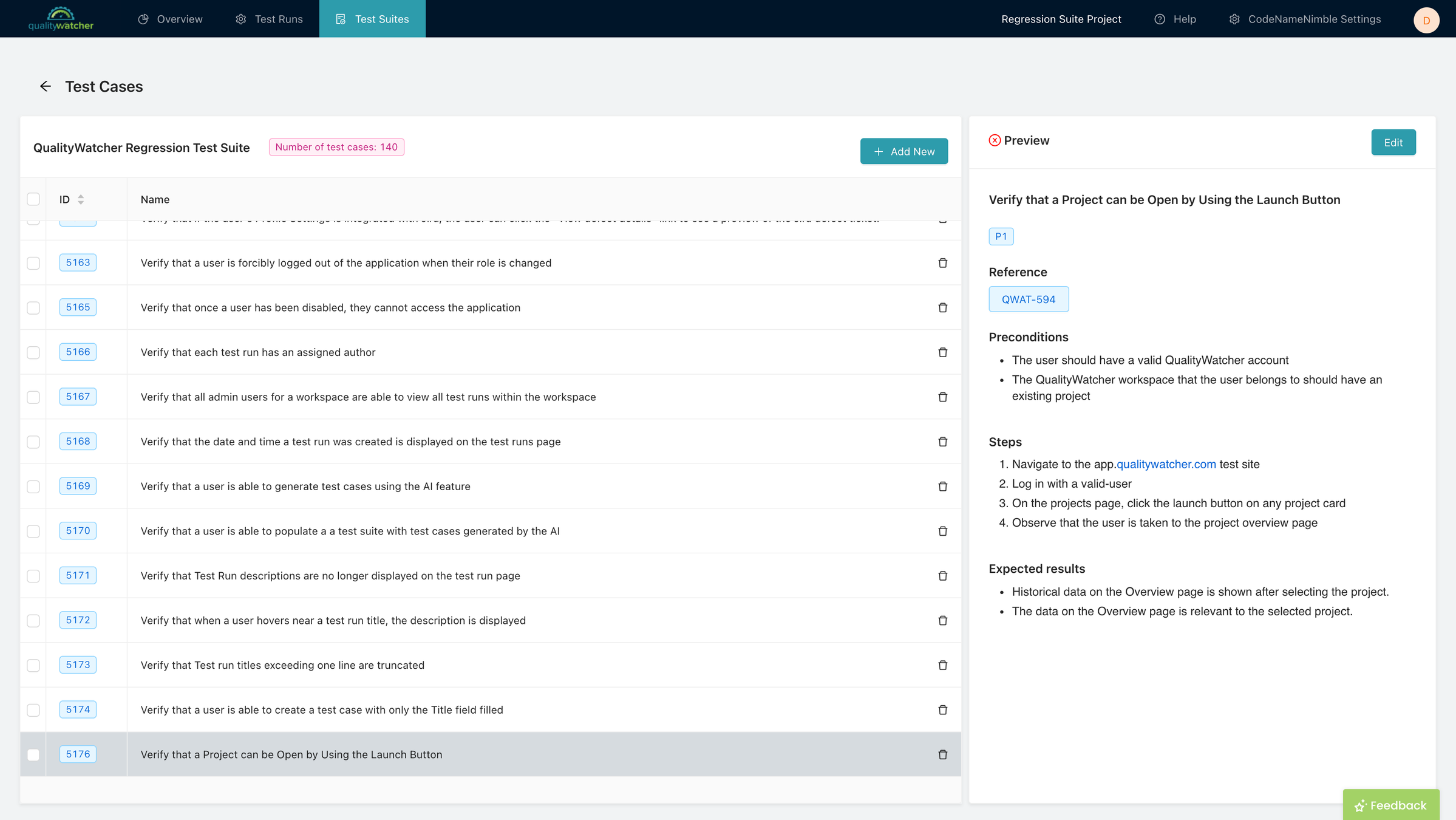
Task: Toggle the select-all checkbox in header
Action: [33, 199]
